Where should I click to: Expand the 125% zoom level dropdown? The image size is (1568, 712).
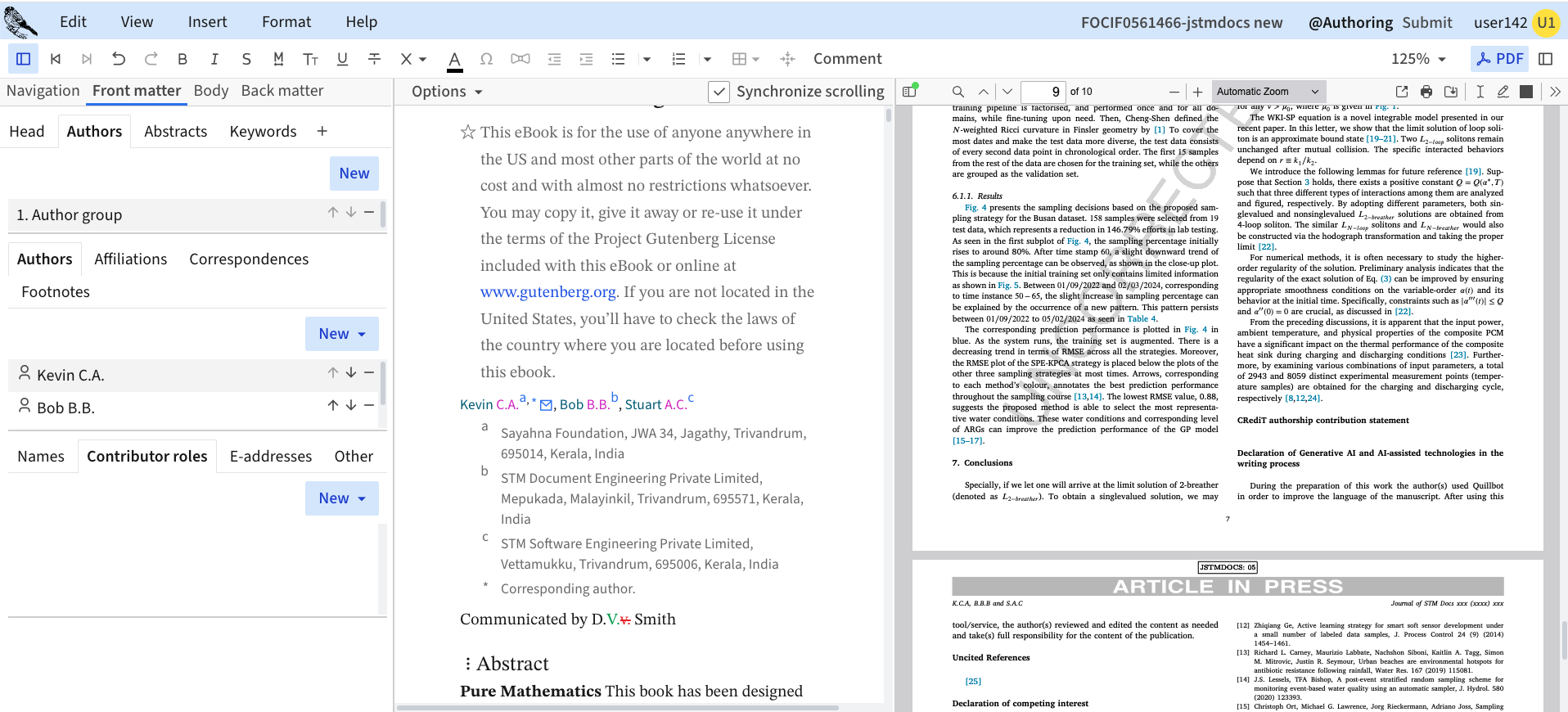1419,59
